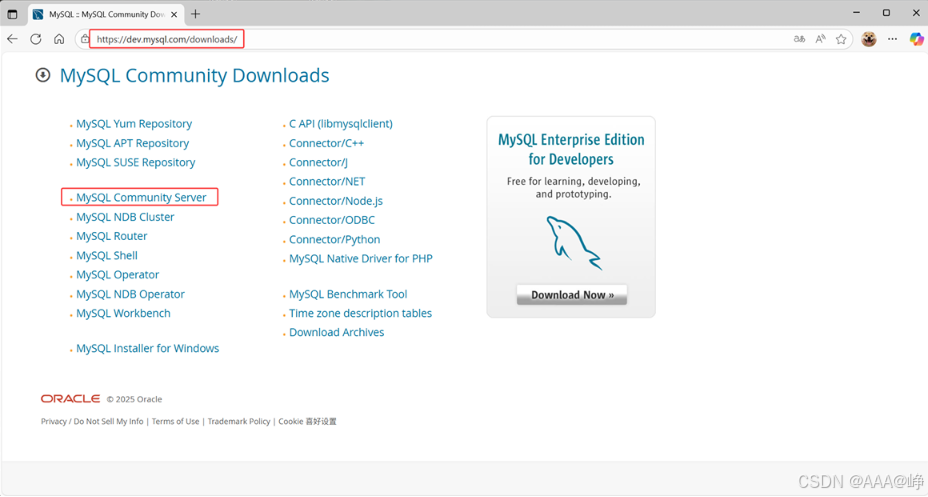Open MySQL Community Downloads heading link
The image size is (928, 497).
coord(195,76)
